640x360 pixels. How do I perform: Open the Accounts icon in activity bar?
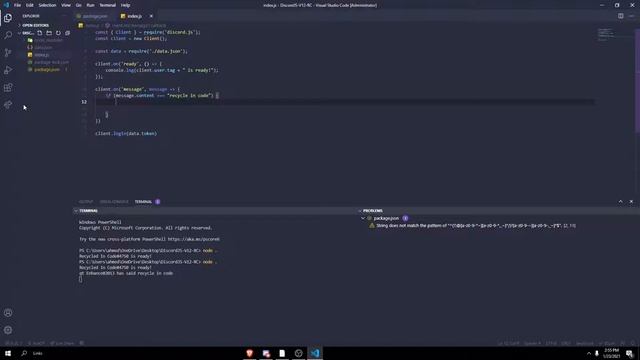[8, 313]
